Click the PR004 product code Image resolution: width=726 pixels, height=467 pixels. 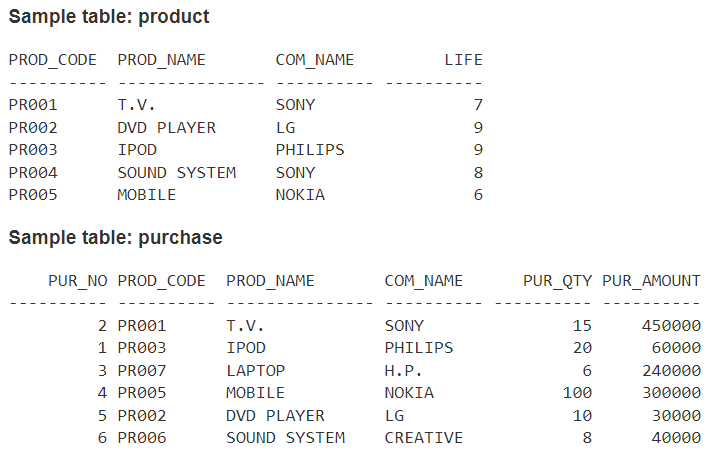[x=33, y=173]
